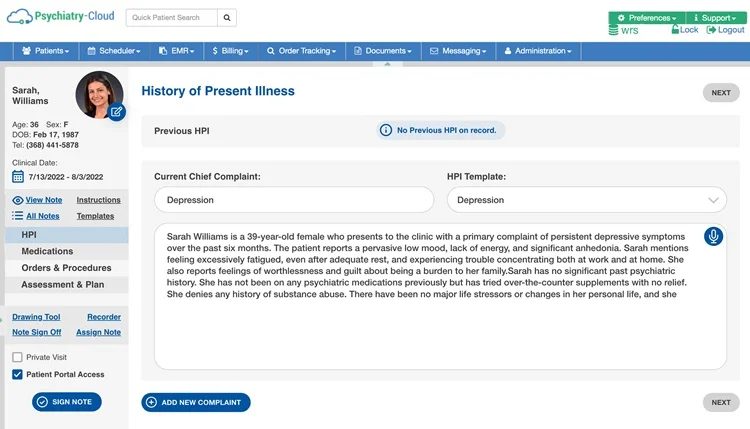The height and width of the screenshot is (429, 750).
Task: Enable the Private Visit checkbox
Action: click(x=17, y=357)
